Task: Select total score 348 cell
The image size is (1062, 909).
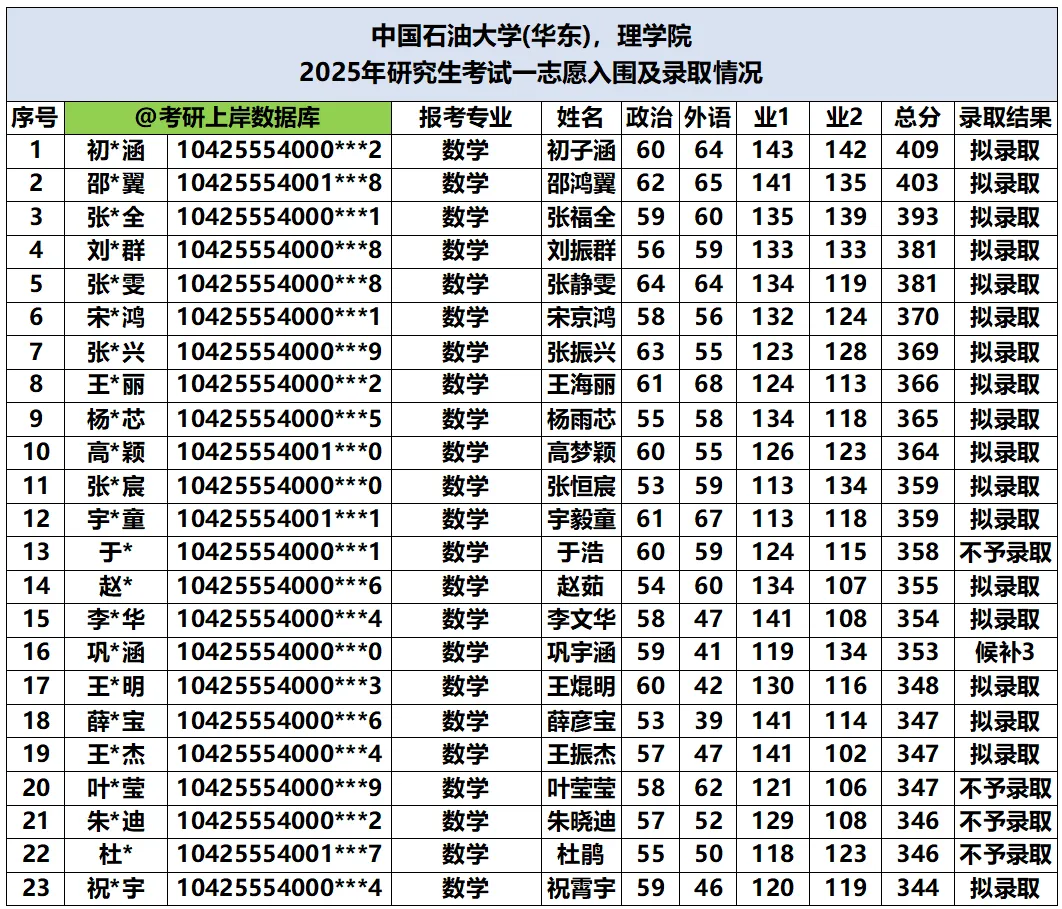Action: point(917,687)
